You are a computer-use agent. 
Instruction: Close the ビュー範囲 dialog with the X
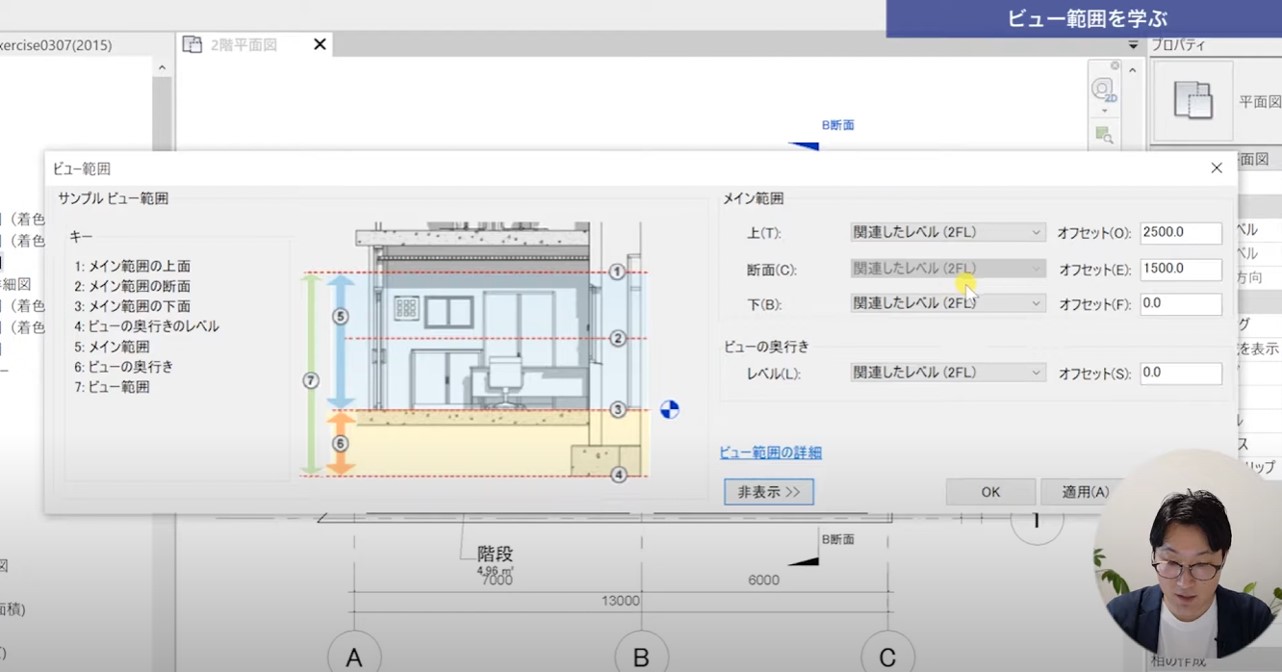(1216, 168)
